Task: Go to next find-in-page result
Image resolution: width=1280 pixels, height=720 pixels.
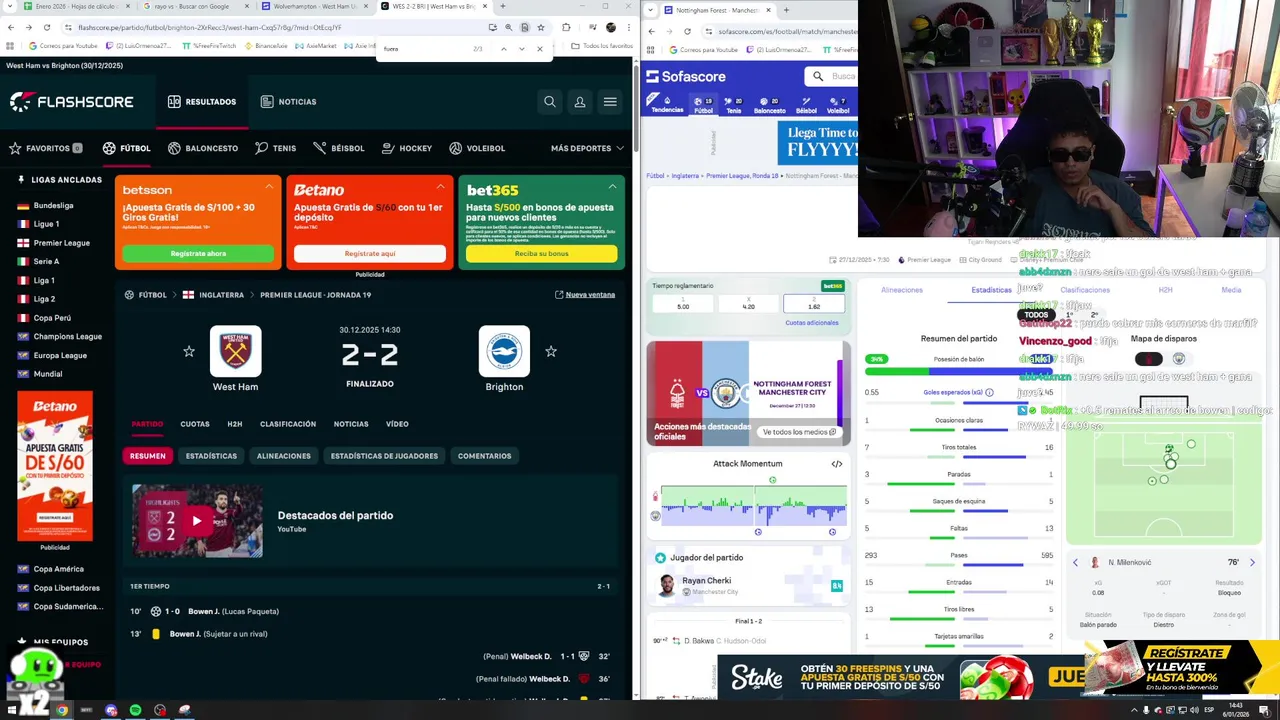Action: click(x=521, y=48)
